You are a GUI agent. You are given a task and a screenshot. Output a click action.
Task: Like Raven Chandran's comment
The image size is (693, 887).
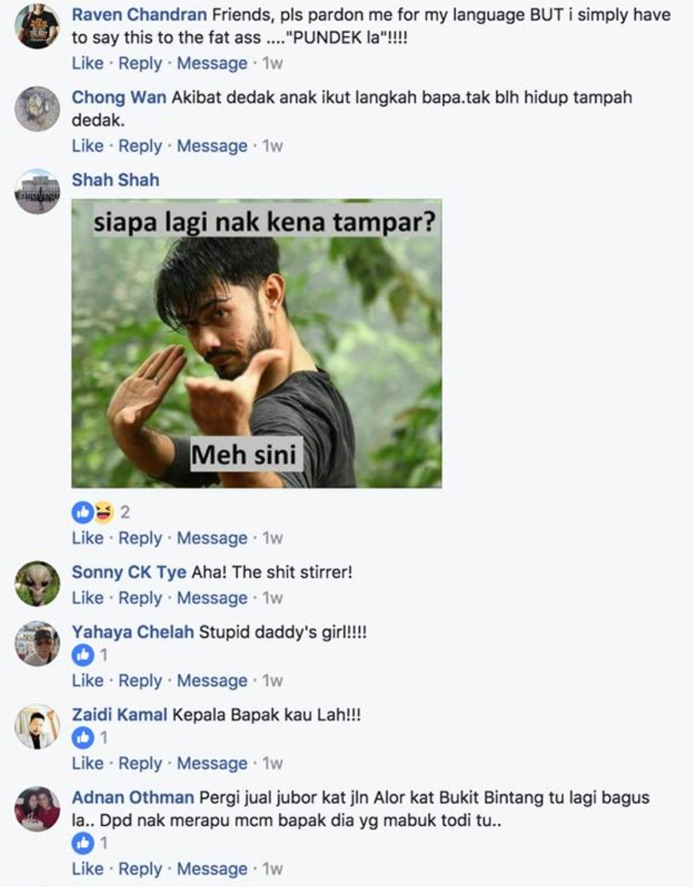click(x=88, y=63)
